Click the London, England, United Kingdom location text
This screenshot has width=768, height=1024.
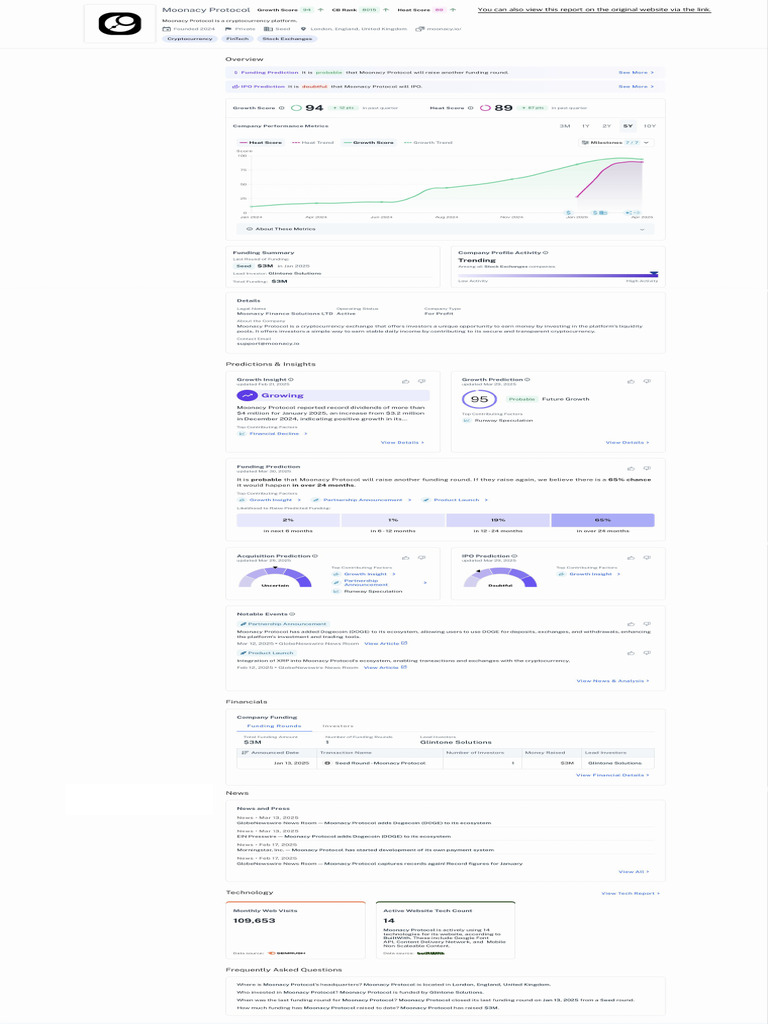tap(358, 29)
